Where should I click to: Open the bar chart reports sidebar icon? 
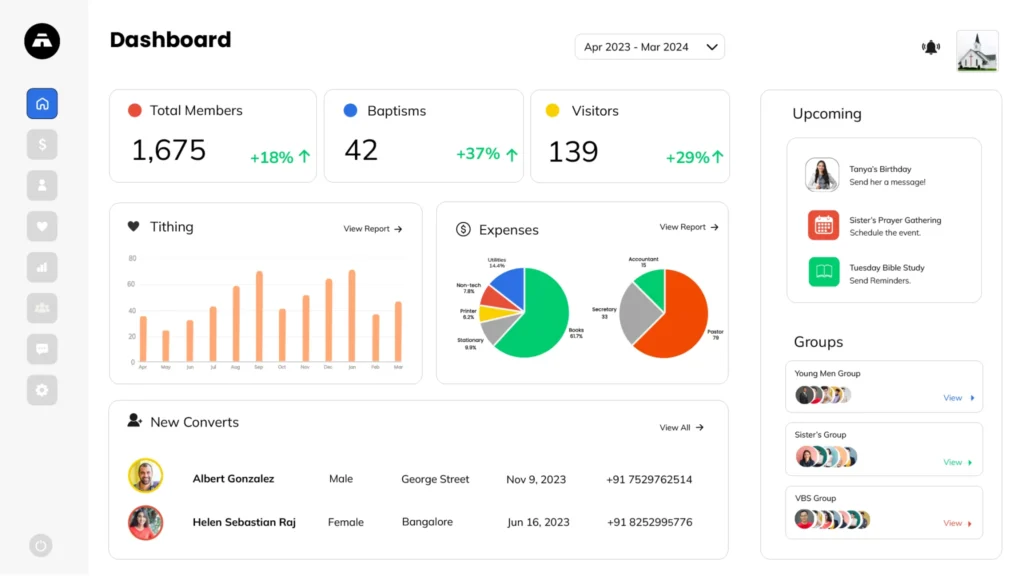tap(42, 267)
